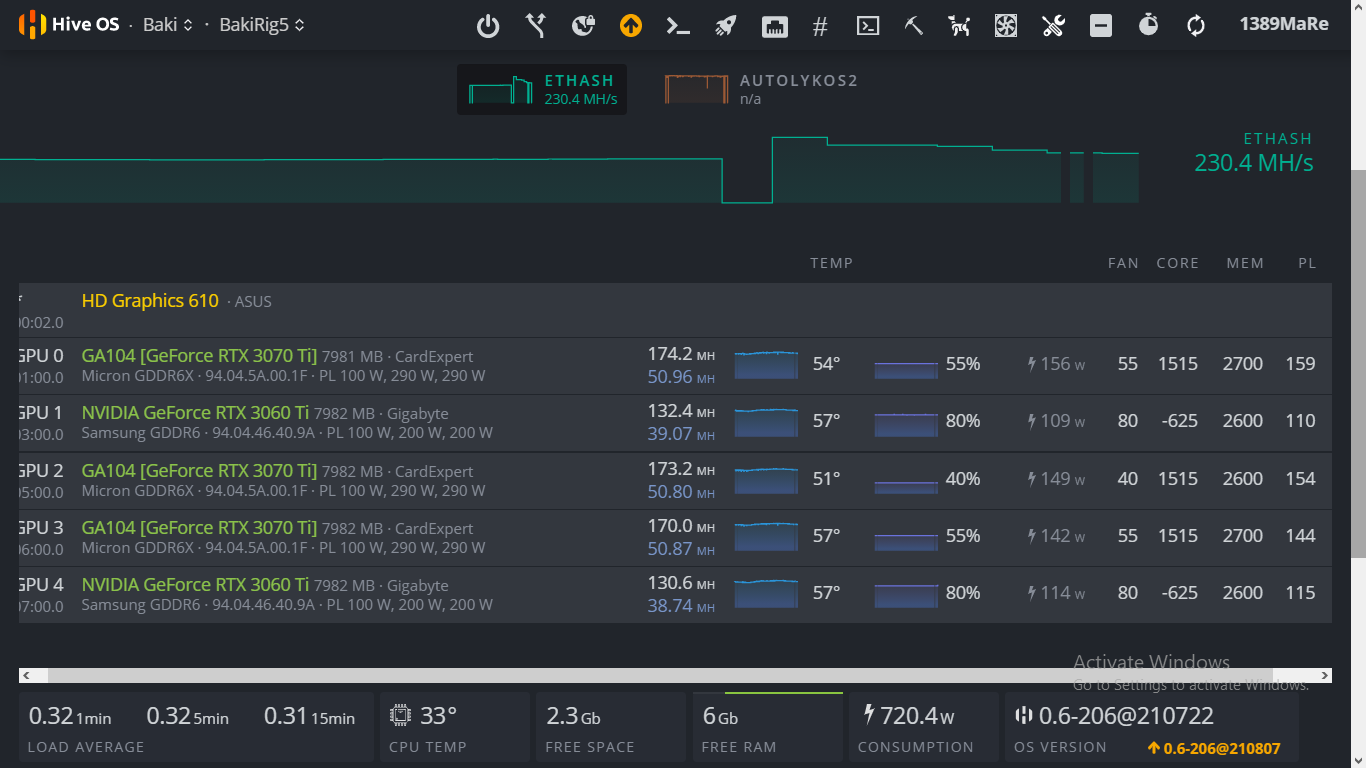Click GPU 2 GeForce RTX 3070 Ti name
This screenshot has width=1366, height=768.
tap(199, 471)
